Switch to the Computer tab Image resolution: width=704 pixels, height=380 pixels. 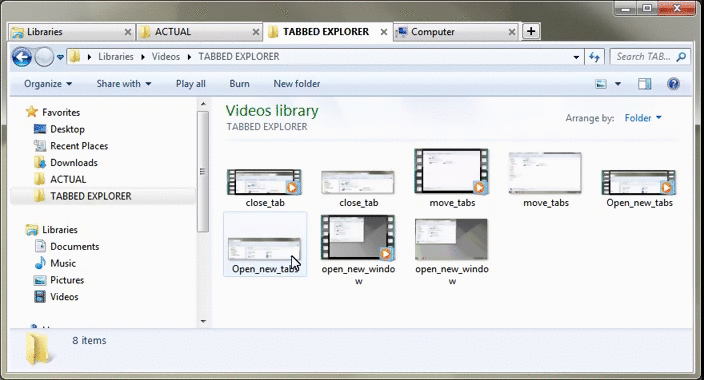pyautogui.click(x=456, y=32)
